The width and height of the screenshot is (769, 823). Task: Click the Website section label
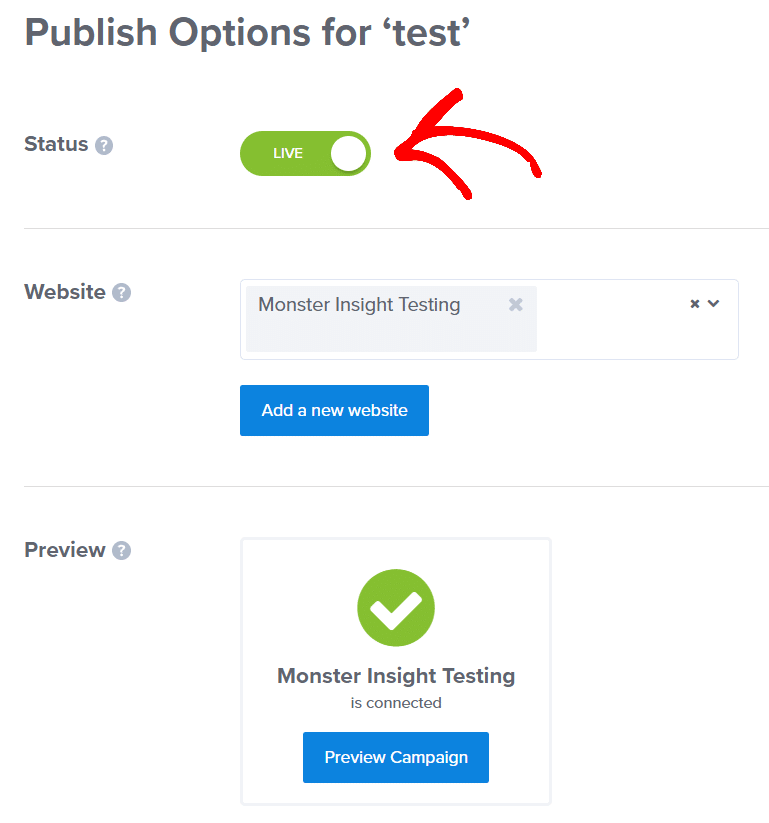pyautogui.click(x=65, y=292)
